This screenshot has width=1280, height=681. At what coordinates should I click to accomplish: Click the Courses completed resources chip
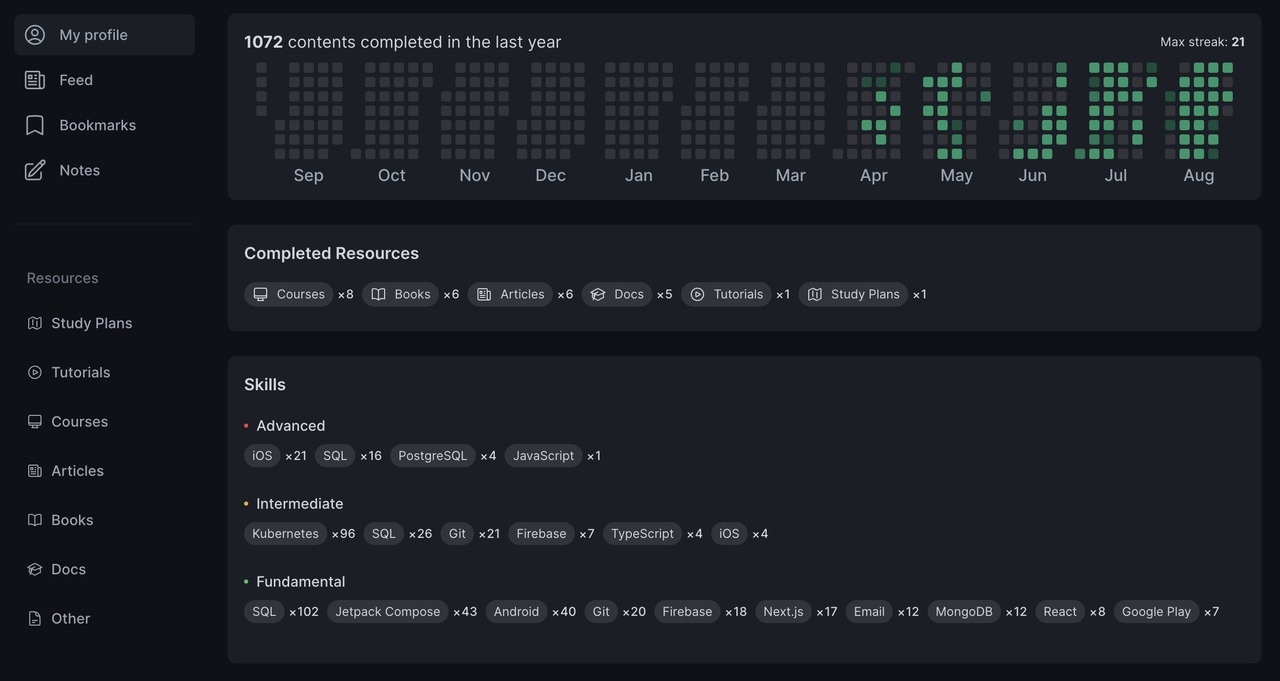coord(288,294)
